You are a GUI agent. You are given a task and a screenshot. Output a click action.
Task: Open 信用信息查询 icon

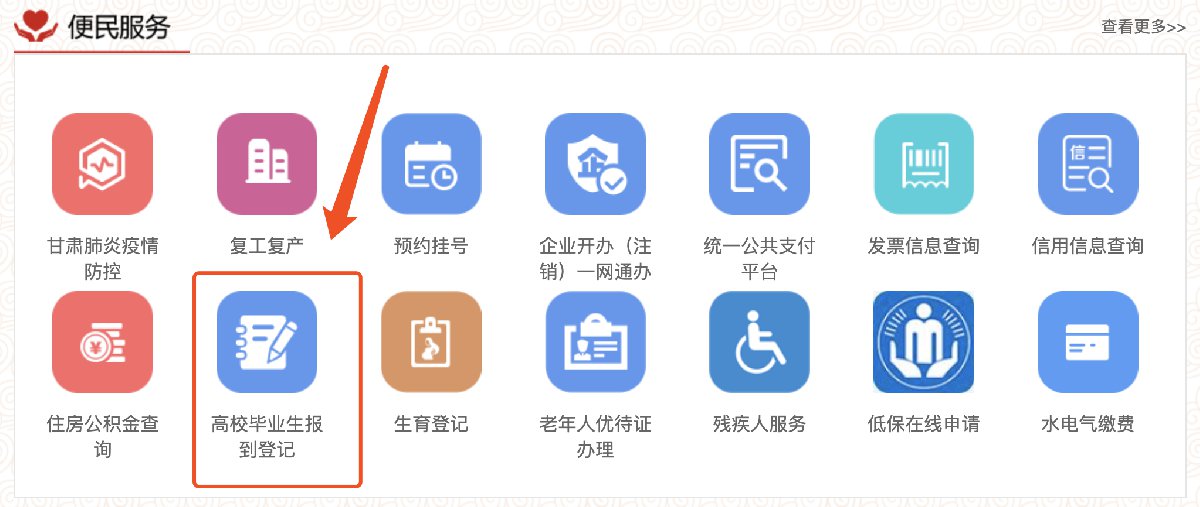[1088, 164]
